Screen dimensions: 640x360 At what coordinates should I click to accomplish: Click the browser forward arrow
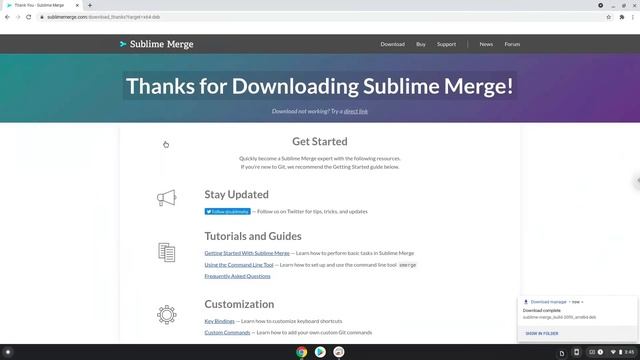pyautogui.click(x=18, y=17)
